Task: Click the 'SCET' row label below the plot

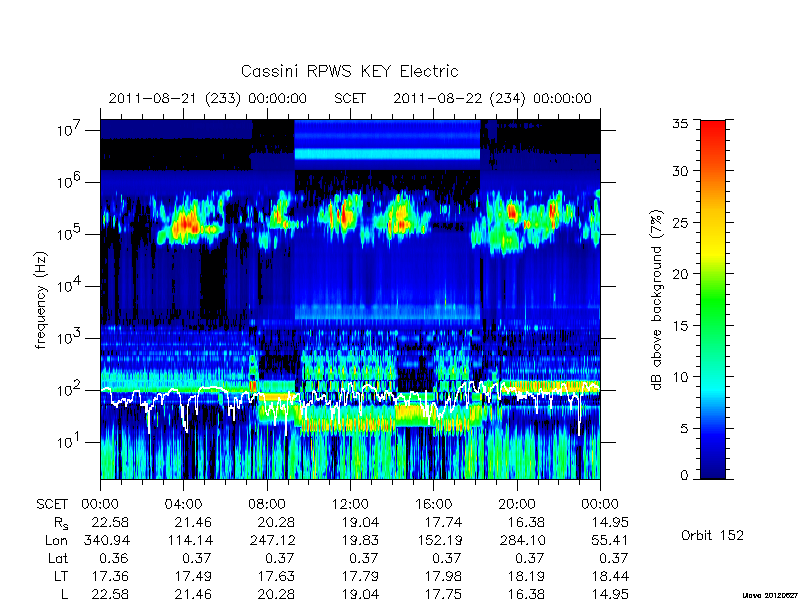Action: pyautogui.click(x=52, y=505)
